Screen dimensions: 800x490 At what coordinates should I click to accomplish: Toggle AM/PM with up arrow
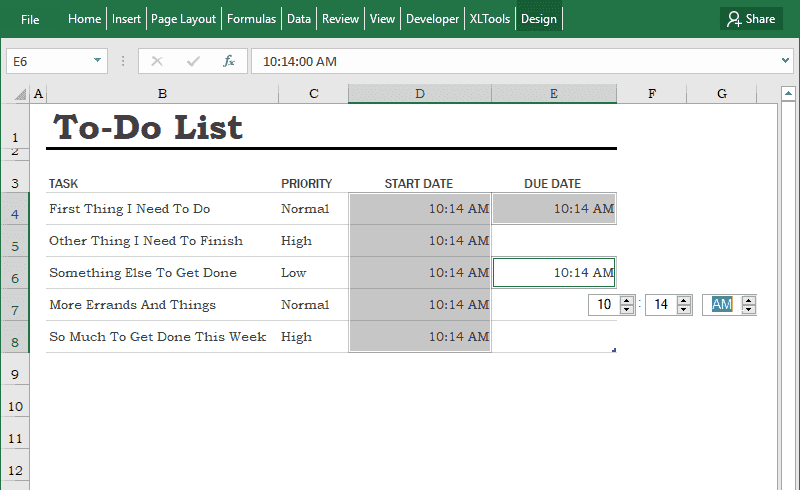click(x=748, y=300)
